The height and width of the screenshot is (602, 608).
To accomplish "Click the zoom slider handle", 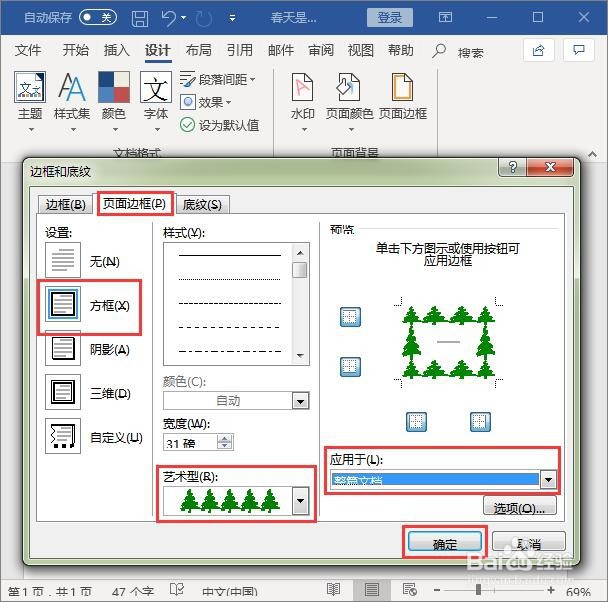I will 478,590.
